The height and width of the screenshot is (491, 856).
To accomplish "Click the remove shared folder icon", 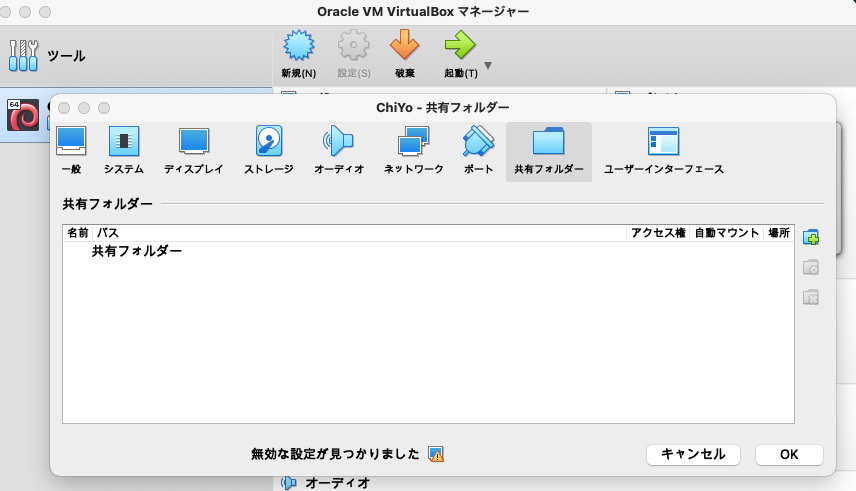I will click(811, 298).
